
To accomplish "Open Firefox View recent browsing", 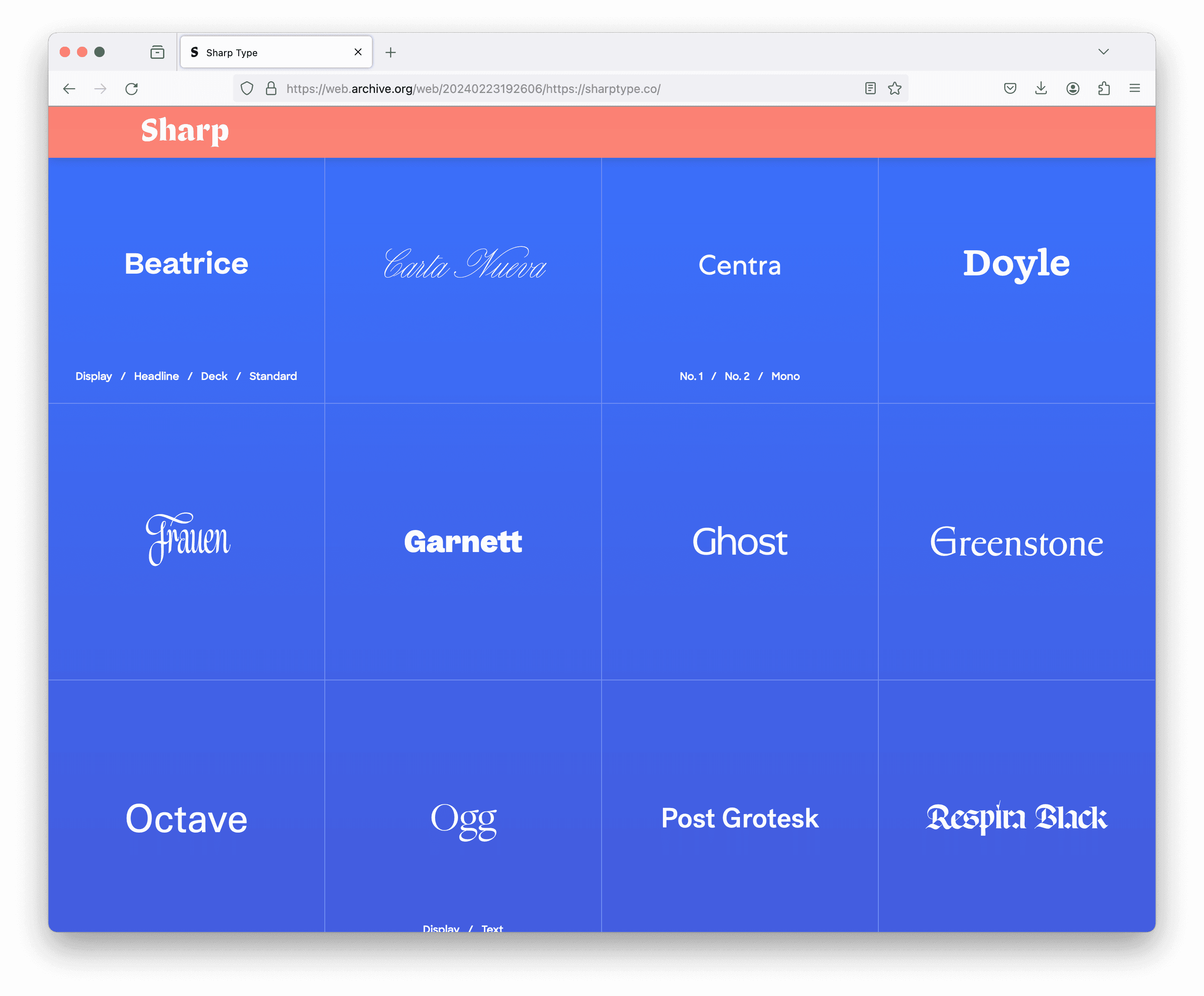I will tap(157, 52).
